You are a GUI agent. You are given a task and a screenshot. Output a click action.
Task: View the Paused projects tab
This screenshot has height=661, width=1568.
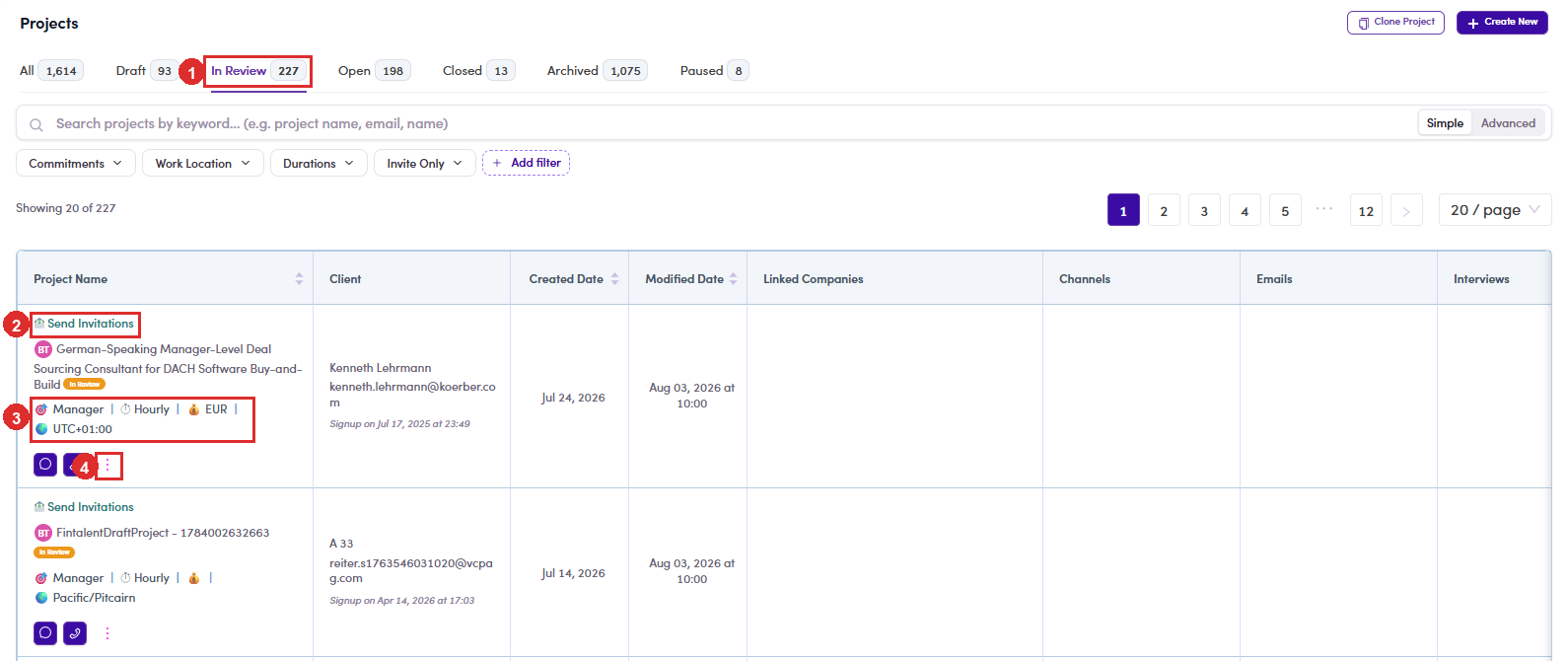(x=714, y=71)
